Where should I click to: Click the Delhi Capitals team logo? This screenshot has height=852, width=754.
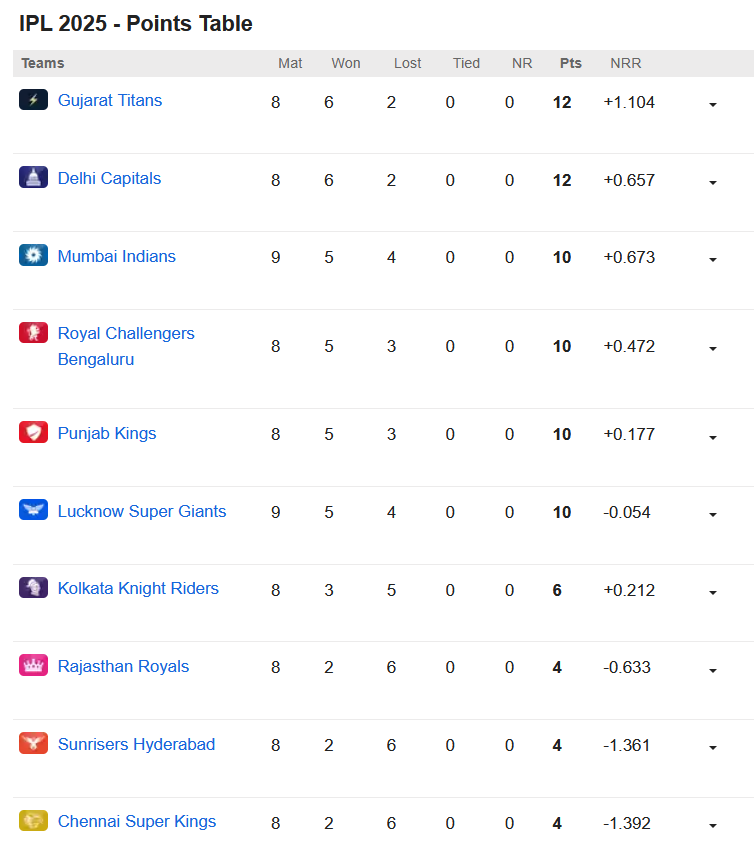(x=33, y=177)
